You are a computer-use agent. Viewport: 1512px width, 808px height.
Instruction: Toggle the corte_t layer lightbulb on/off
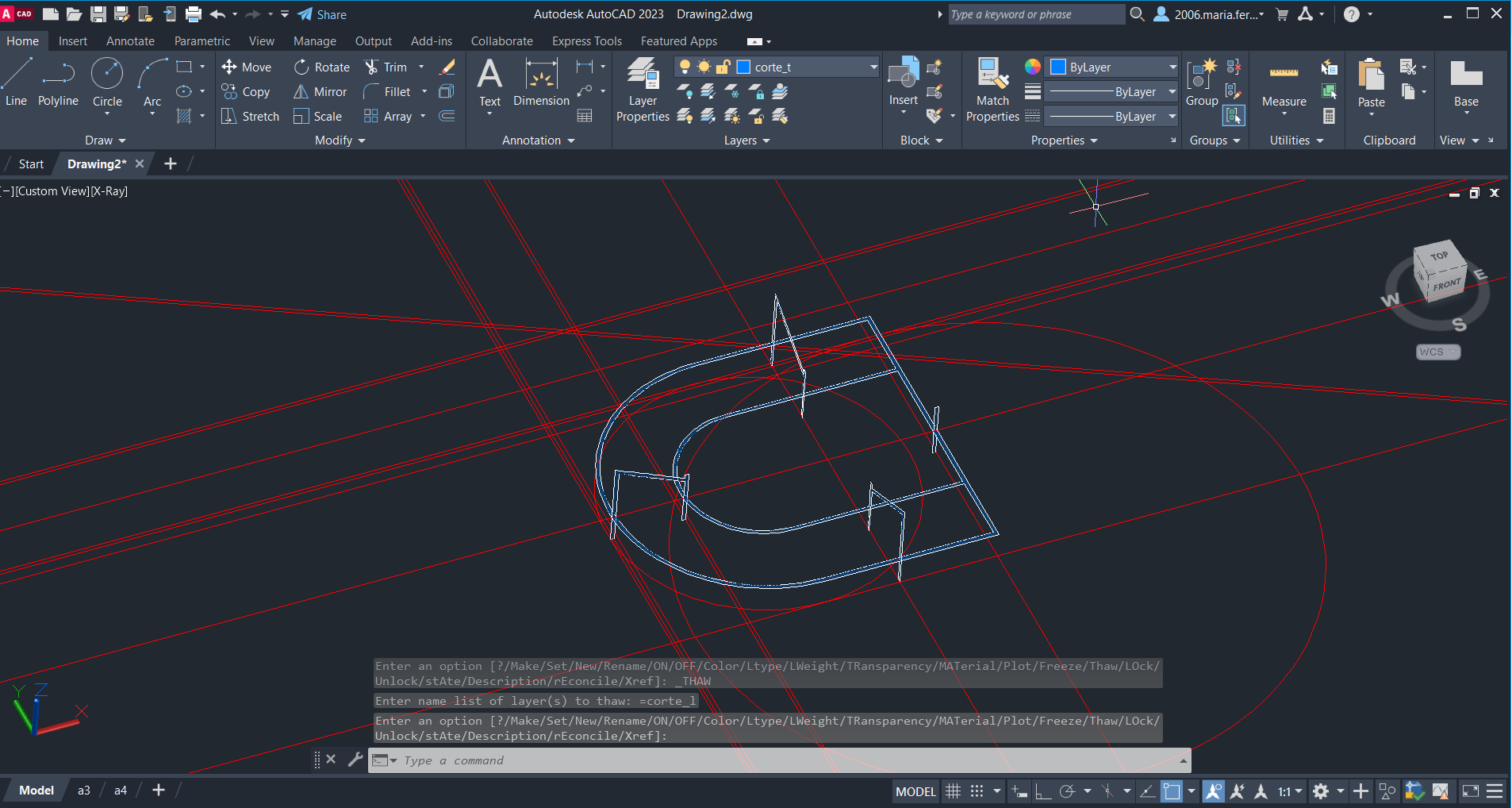pos(685,67)
